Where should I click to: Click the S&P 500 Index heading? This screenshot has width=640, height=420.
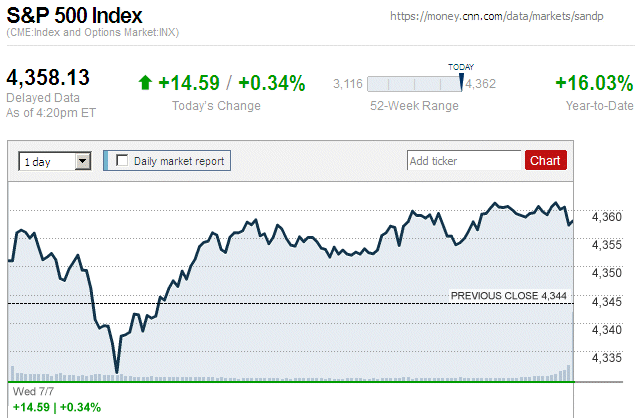75,16
